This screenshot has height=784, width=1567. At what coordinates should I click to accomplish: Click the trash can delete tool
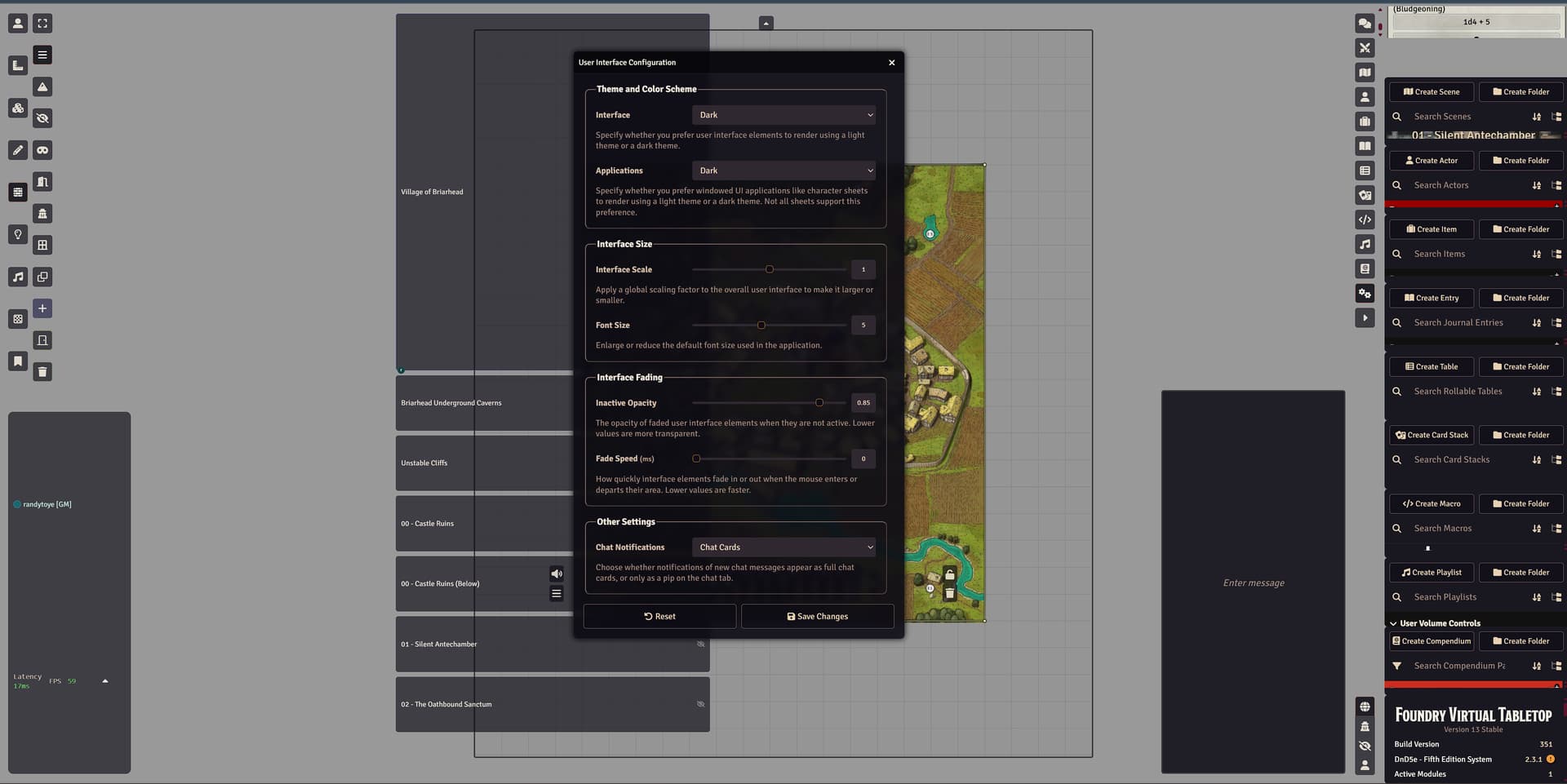(x=42, y=372)
